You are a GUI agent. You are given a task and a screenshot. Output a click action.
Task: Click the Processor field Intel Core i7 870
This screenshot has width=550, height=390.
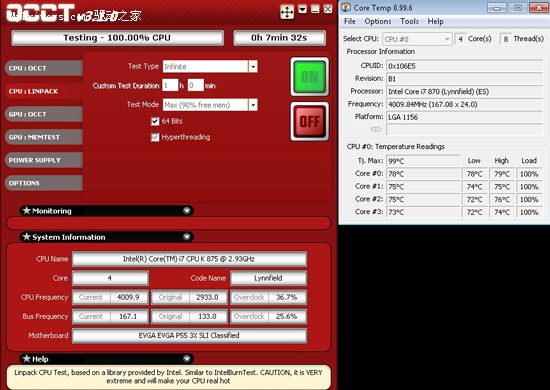464,92
